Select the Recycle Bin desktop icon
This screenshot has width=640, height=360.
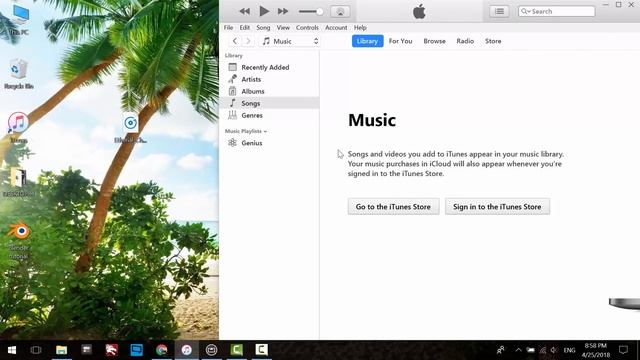[x=18, y=73]
